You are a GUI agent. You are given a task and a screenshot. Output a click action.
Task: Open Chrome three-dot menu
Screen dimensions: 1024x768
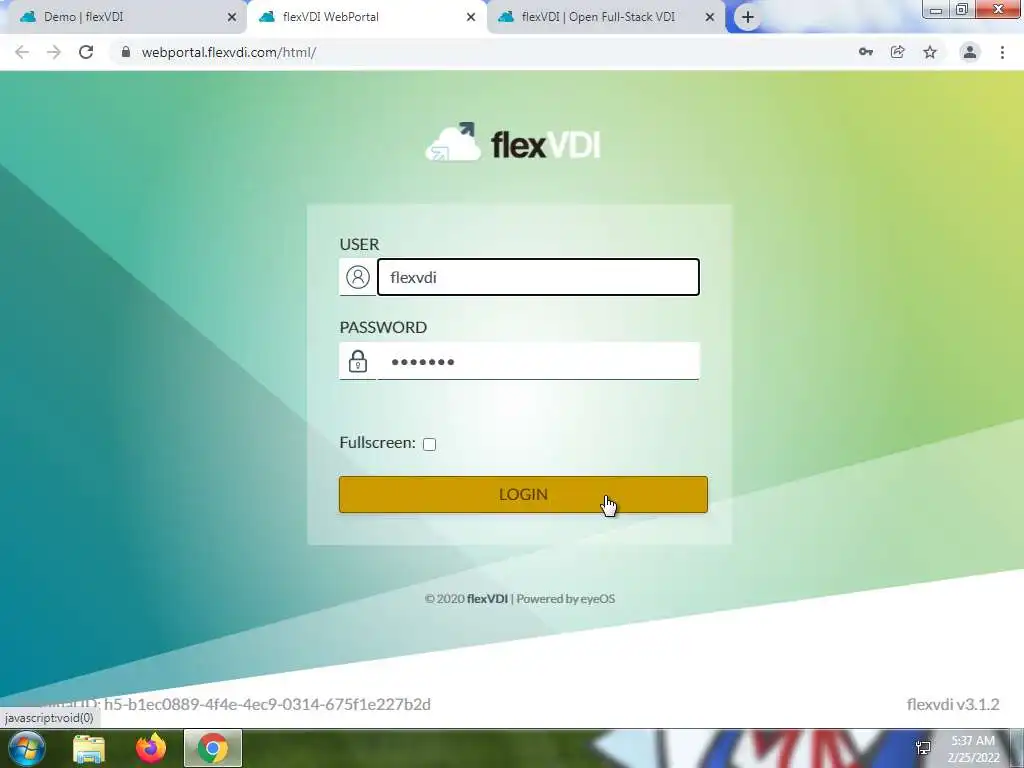[1002, 52]
